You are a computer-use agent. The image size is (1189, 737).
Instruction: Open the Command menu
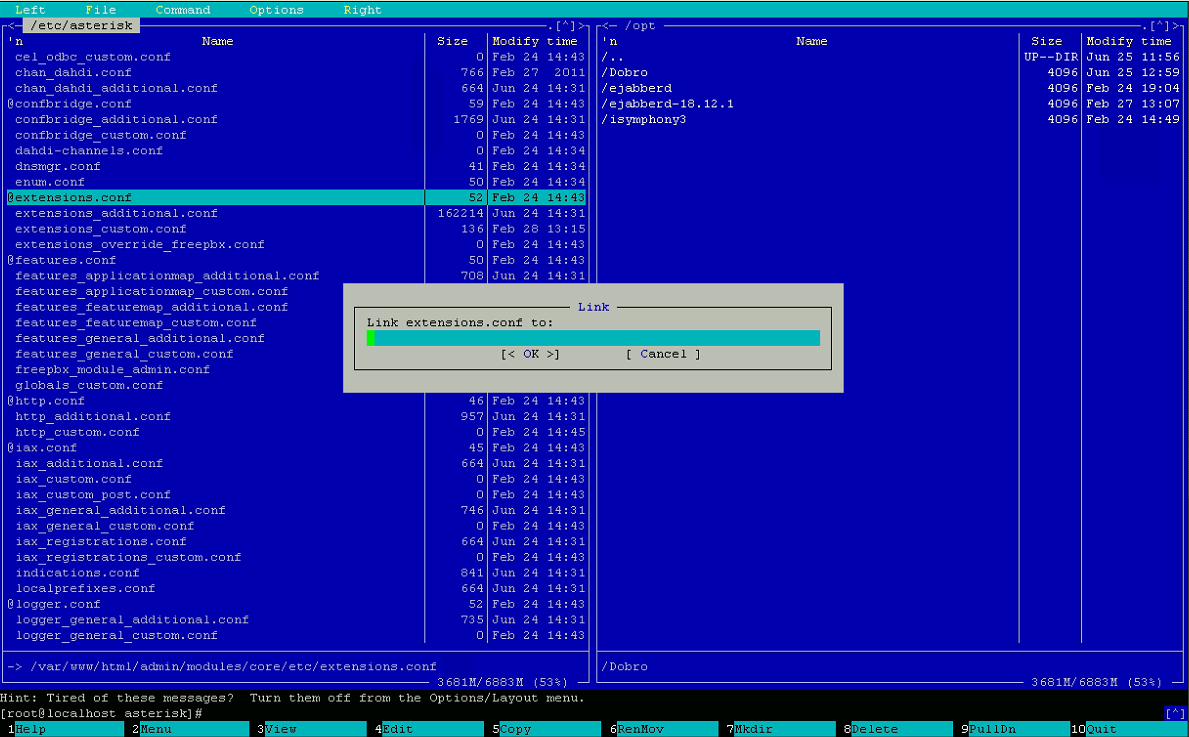click(182, 10)
